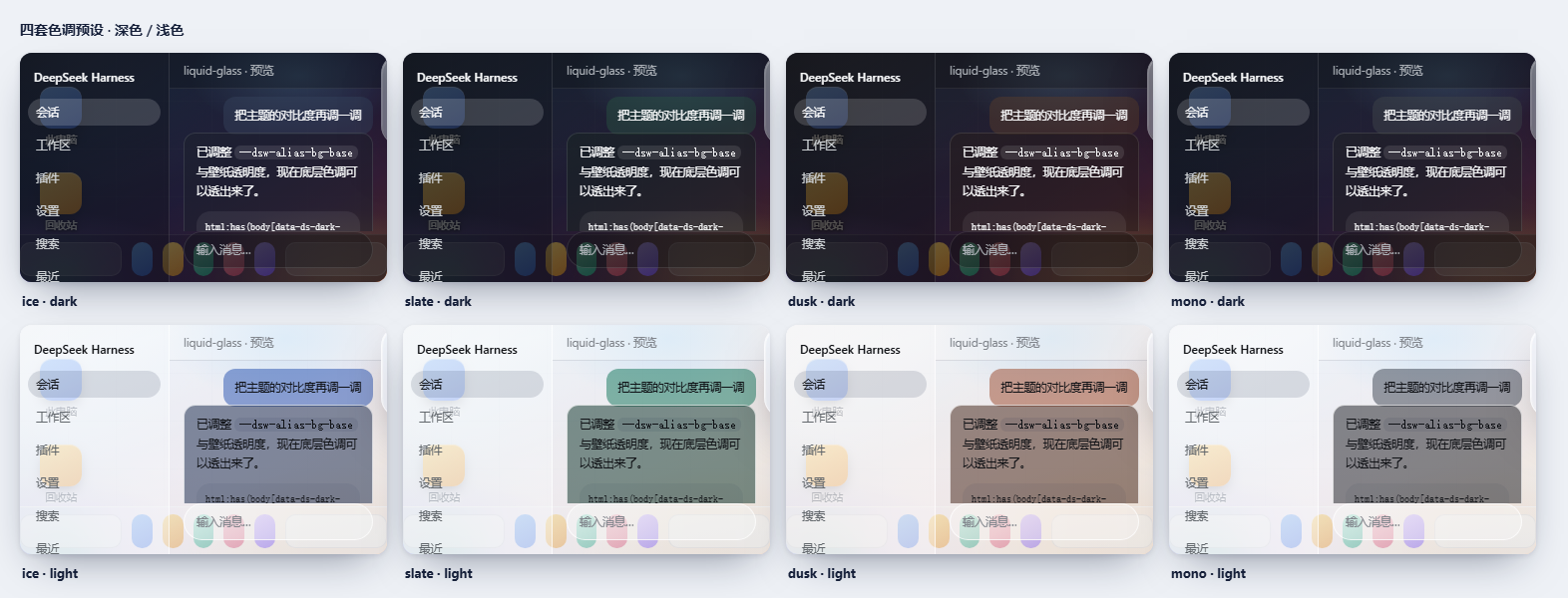
Task: Click DeepSeek Harness title in dusk · dark card
Action: (850, 77)
